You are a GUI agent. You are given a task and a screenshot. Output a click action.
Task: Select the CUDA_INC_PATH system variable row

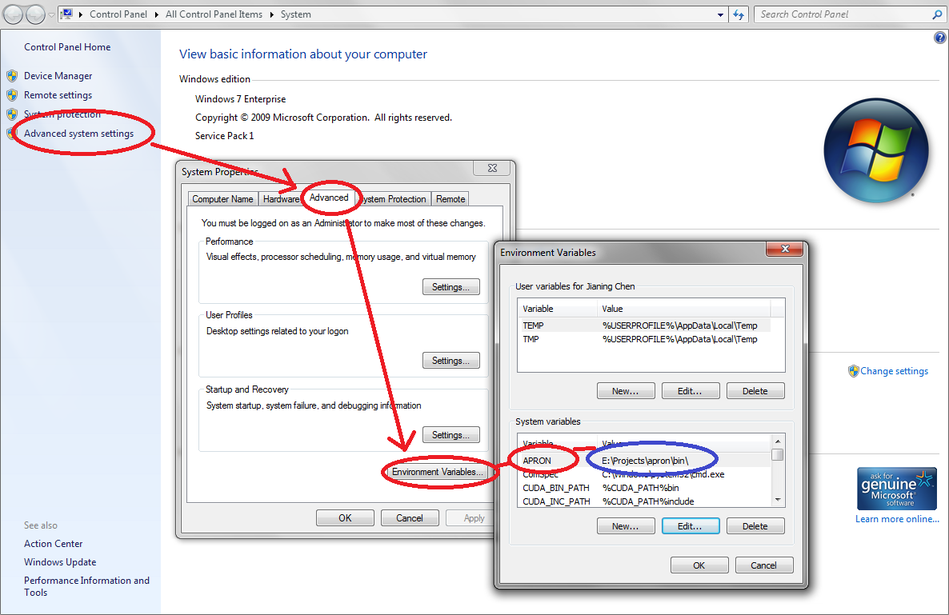coord(645,502)
